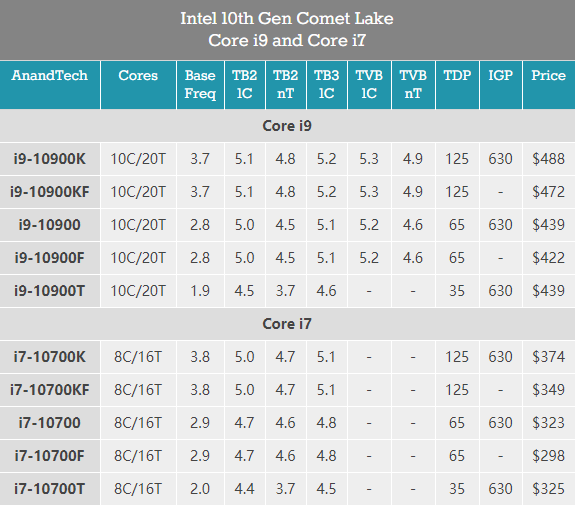Select the Cores column header
Image resolution: width=575 pixels, height=505 pixels.
[x=138, y=85]
